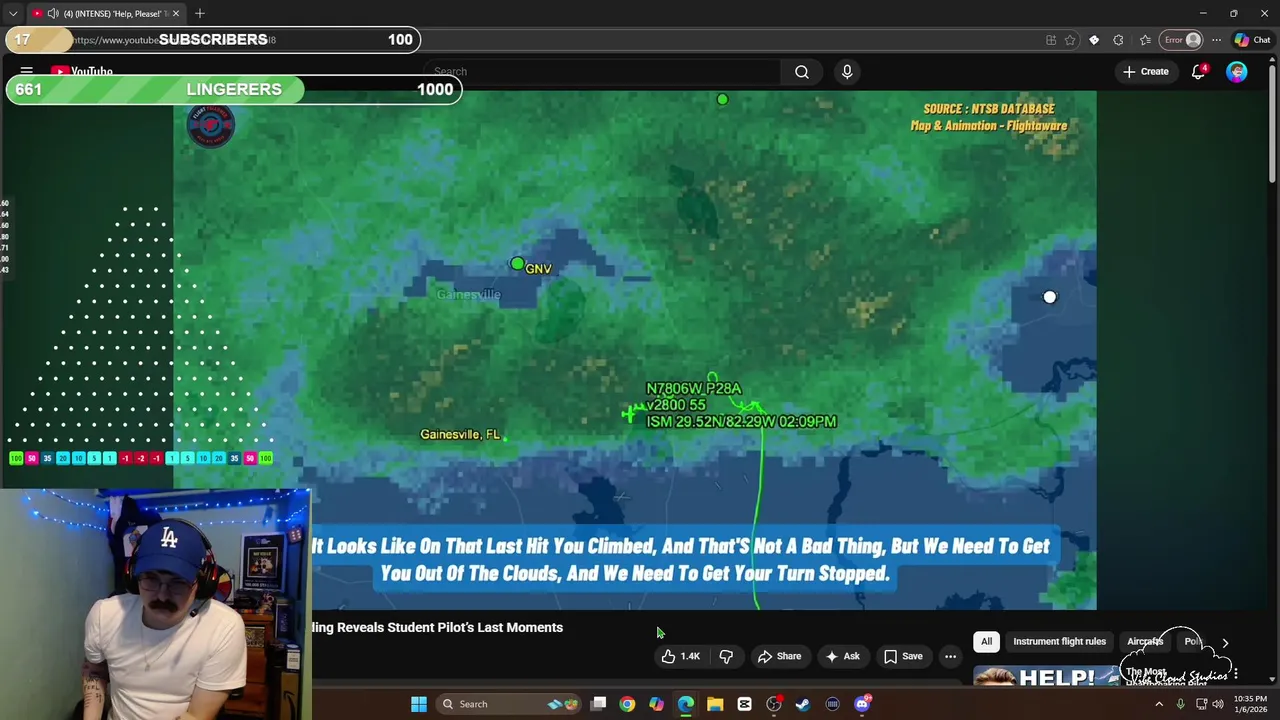This screenshot has height=720, width=1280.
Task: Share the video
Action: [x=779, y=656]
